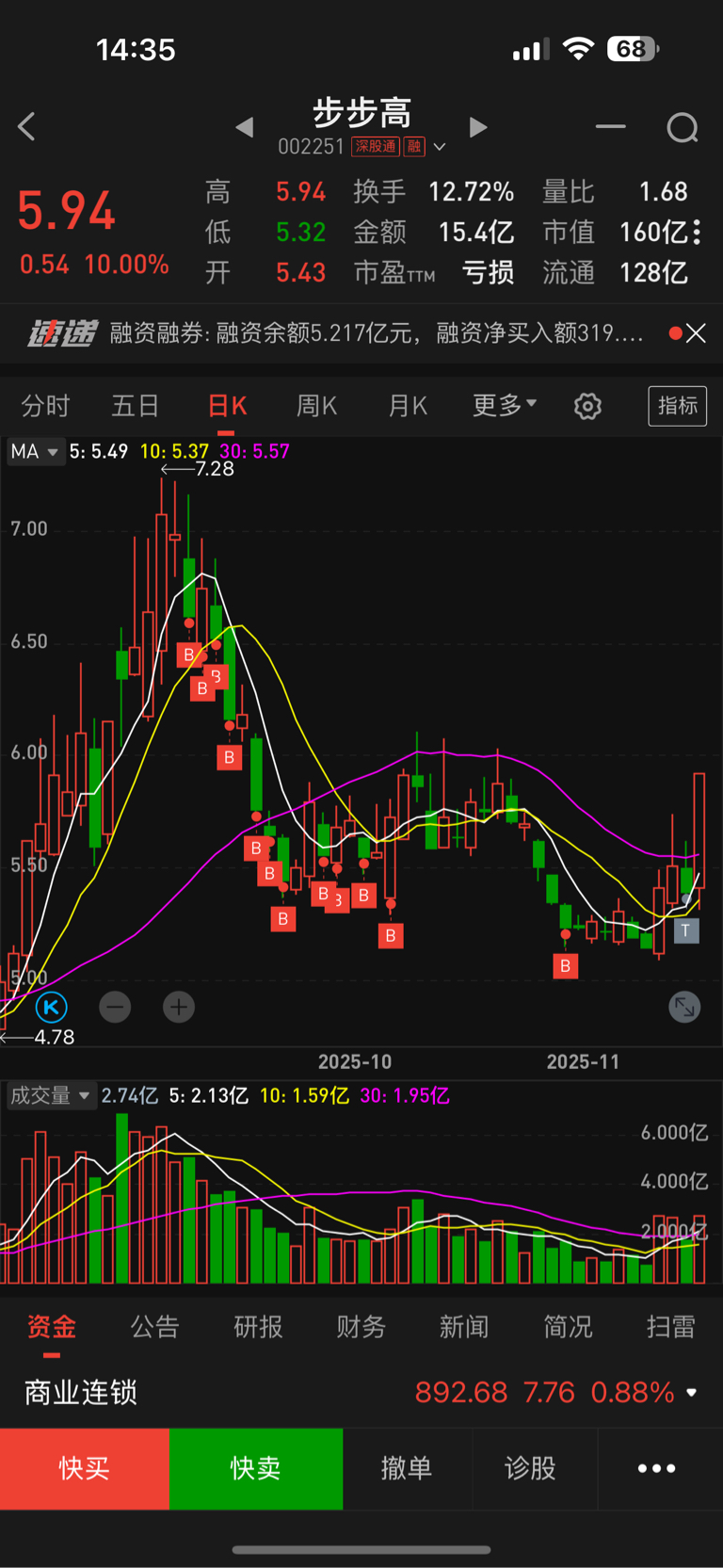Image resolution: width=723 pixels, height=1568 pixels.
Task: Switch to previous stock with left triangle
Action: (x=245, y=127)
